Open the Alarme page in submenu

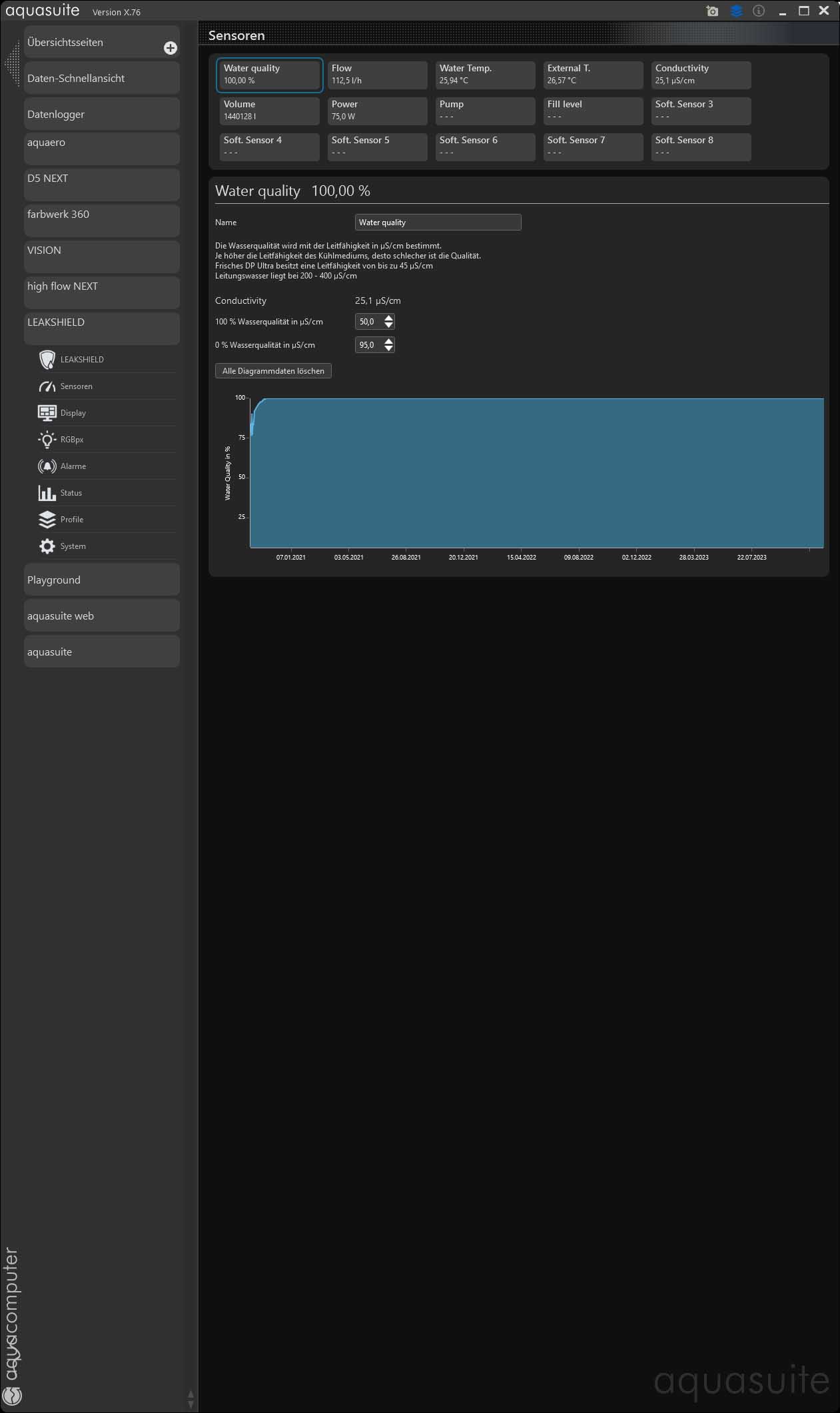coord(107,466)
